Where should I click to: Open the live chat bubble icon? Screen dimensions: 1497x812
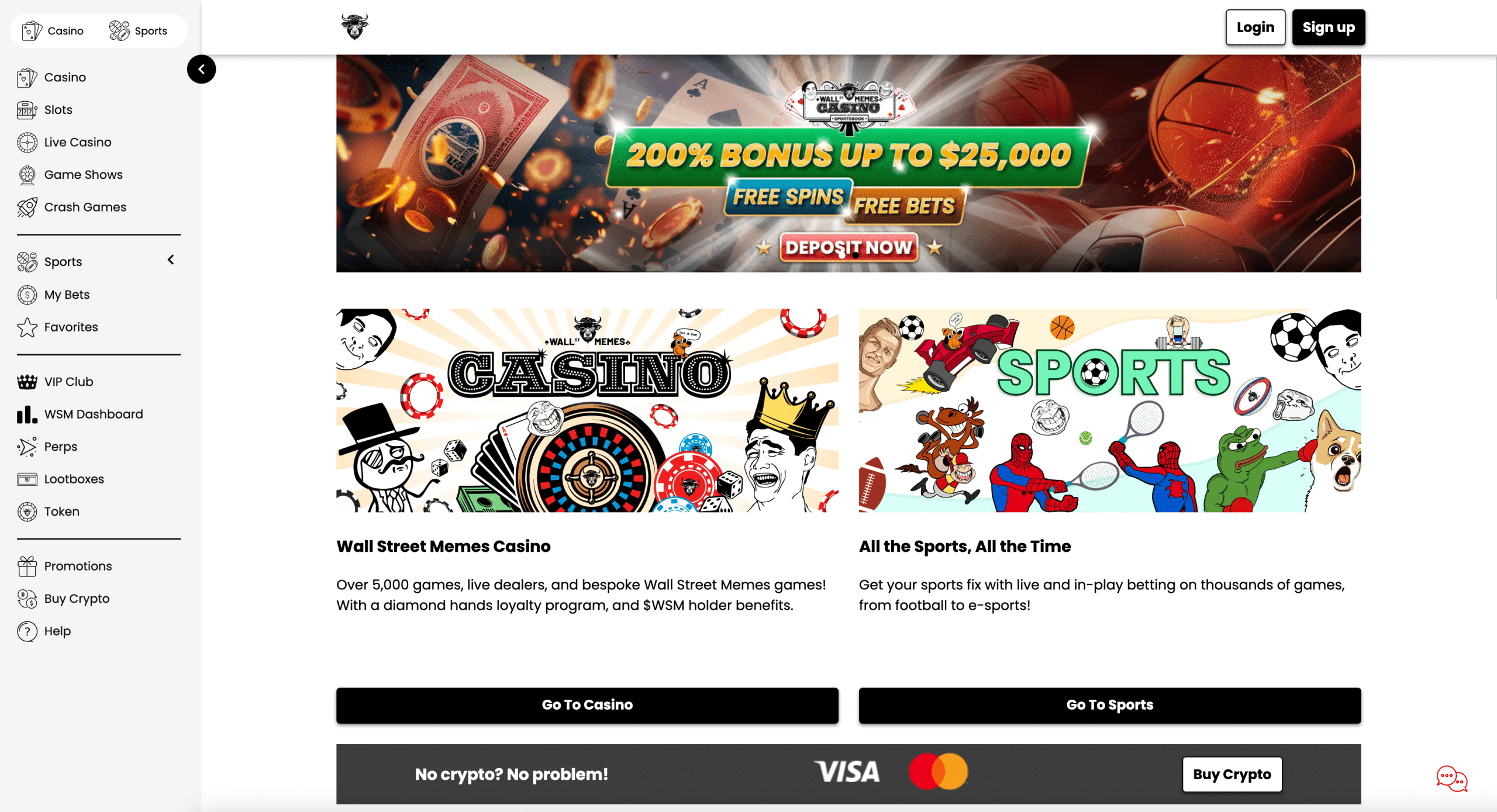(x=1452, y=779)
